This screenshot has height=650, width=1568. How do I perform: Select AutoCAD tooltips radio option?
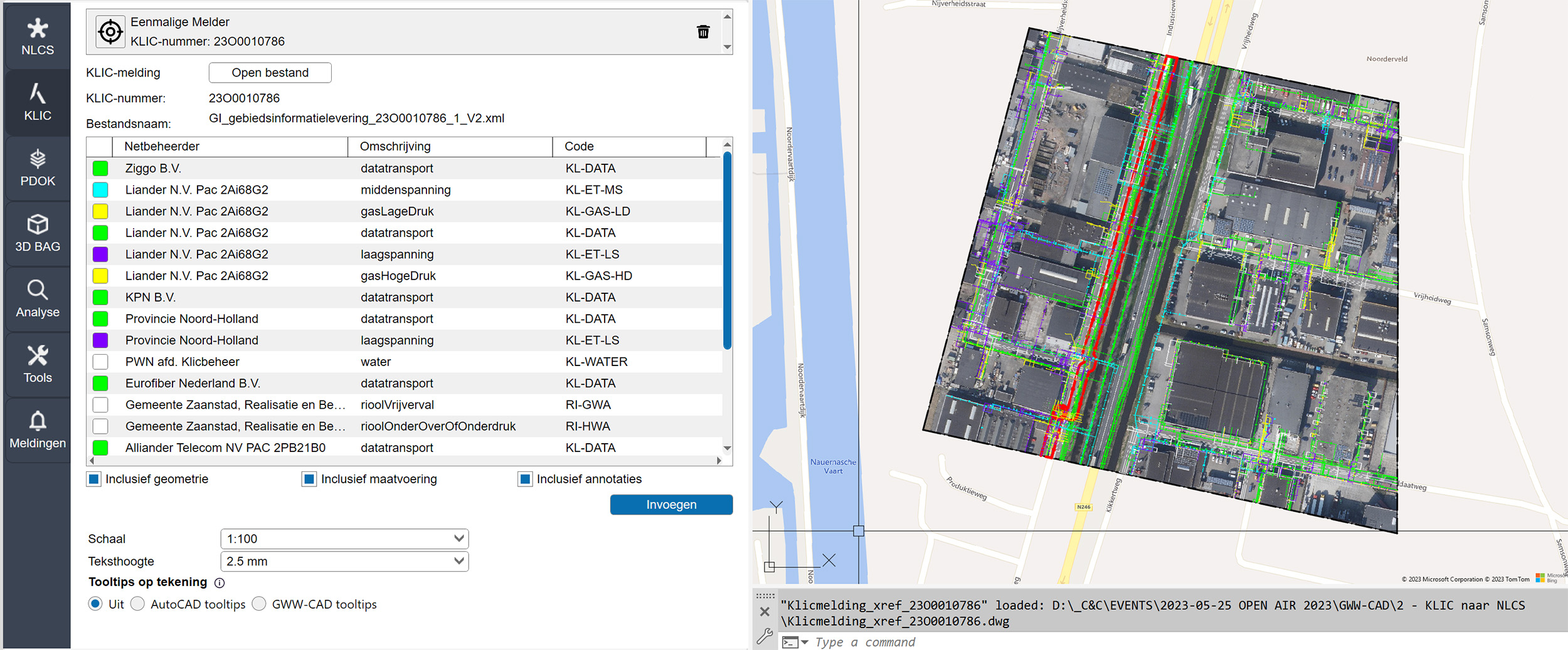point(138,604)
